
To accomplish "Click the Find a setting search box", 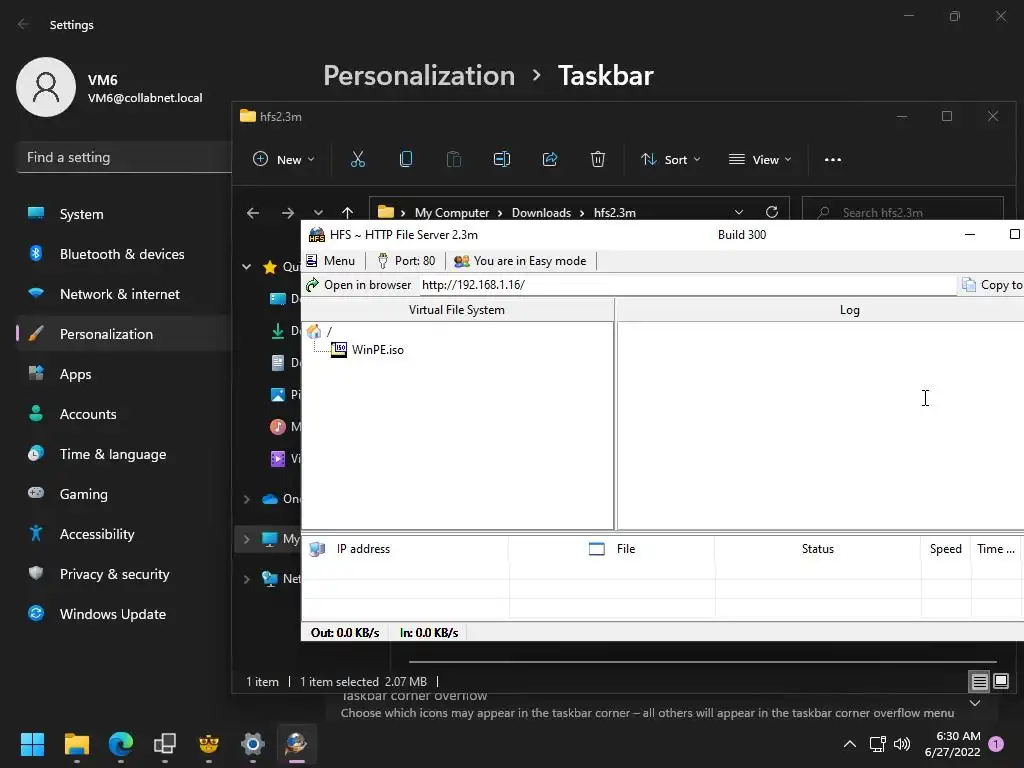I will pos(124,157).
